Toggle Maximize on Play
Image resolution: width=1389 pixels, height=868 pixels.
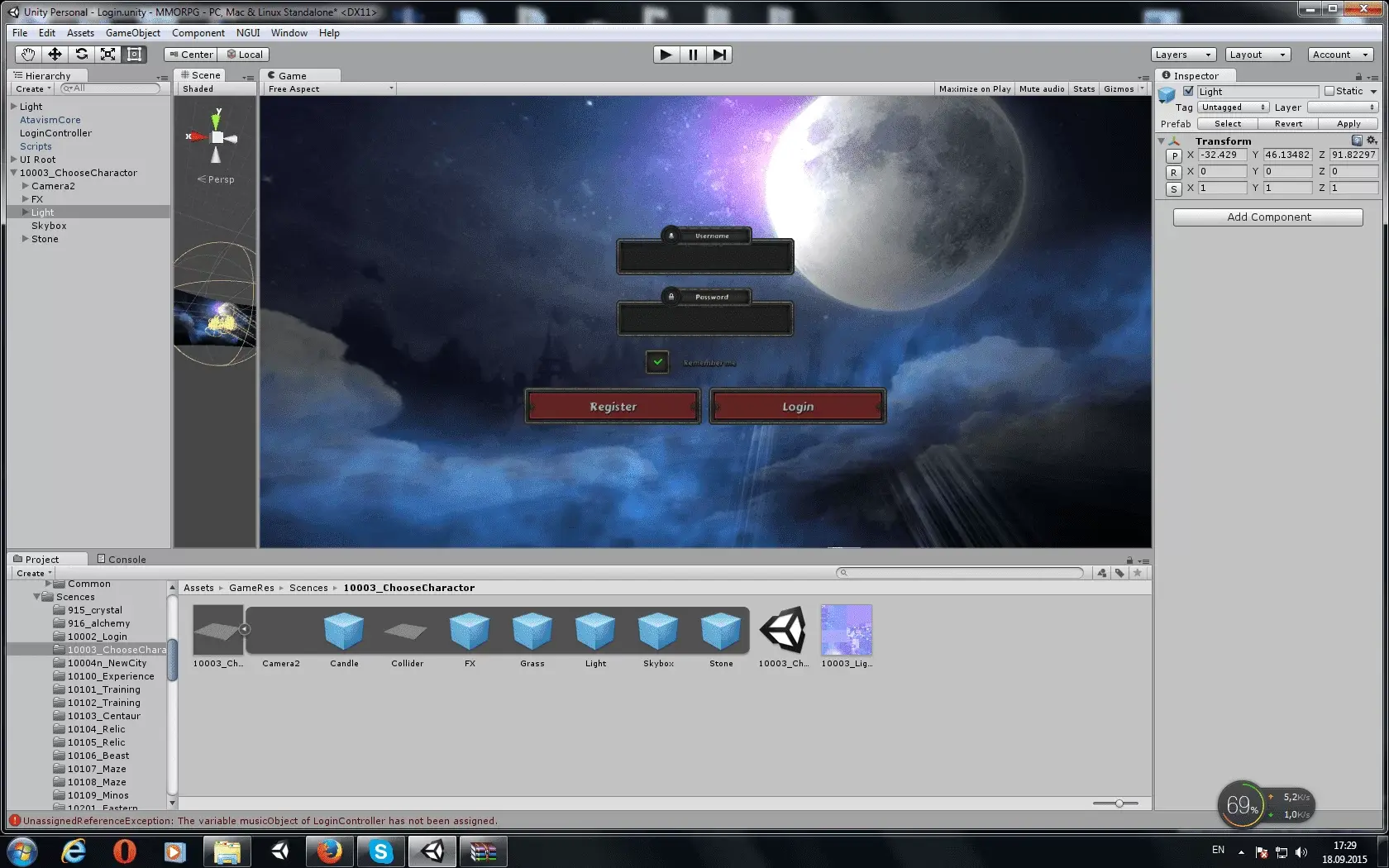[x=975, y=89]
